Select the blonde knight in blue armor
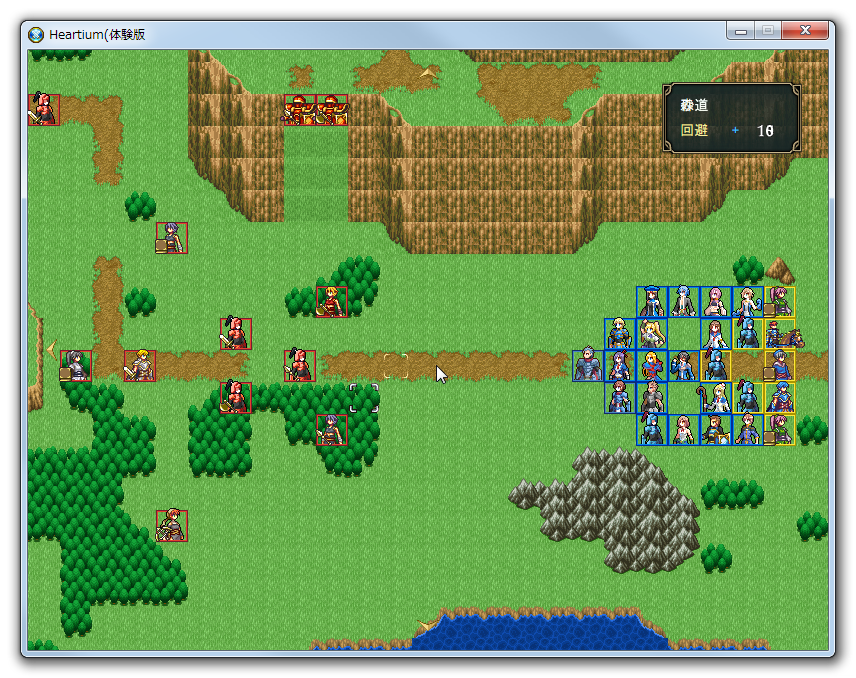 [620, 334]
